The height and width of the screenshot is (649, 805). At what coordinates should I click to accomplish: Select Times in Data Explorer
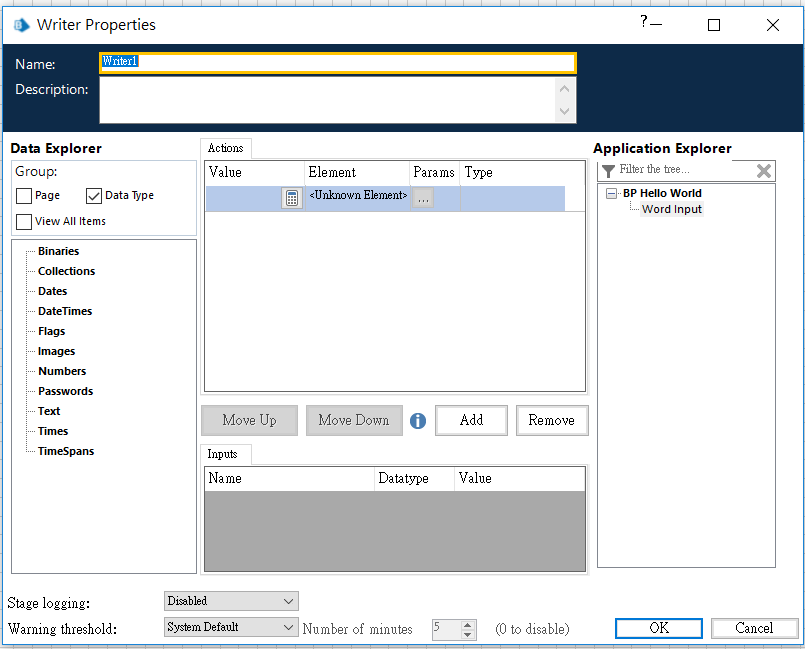pyautogui.click(x=53, y=431)
